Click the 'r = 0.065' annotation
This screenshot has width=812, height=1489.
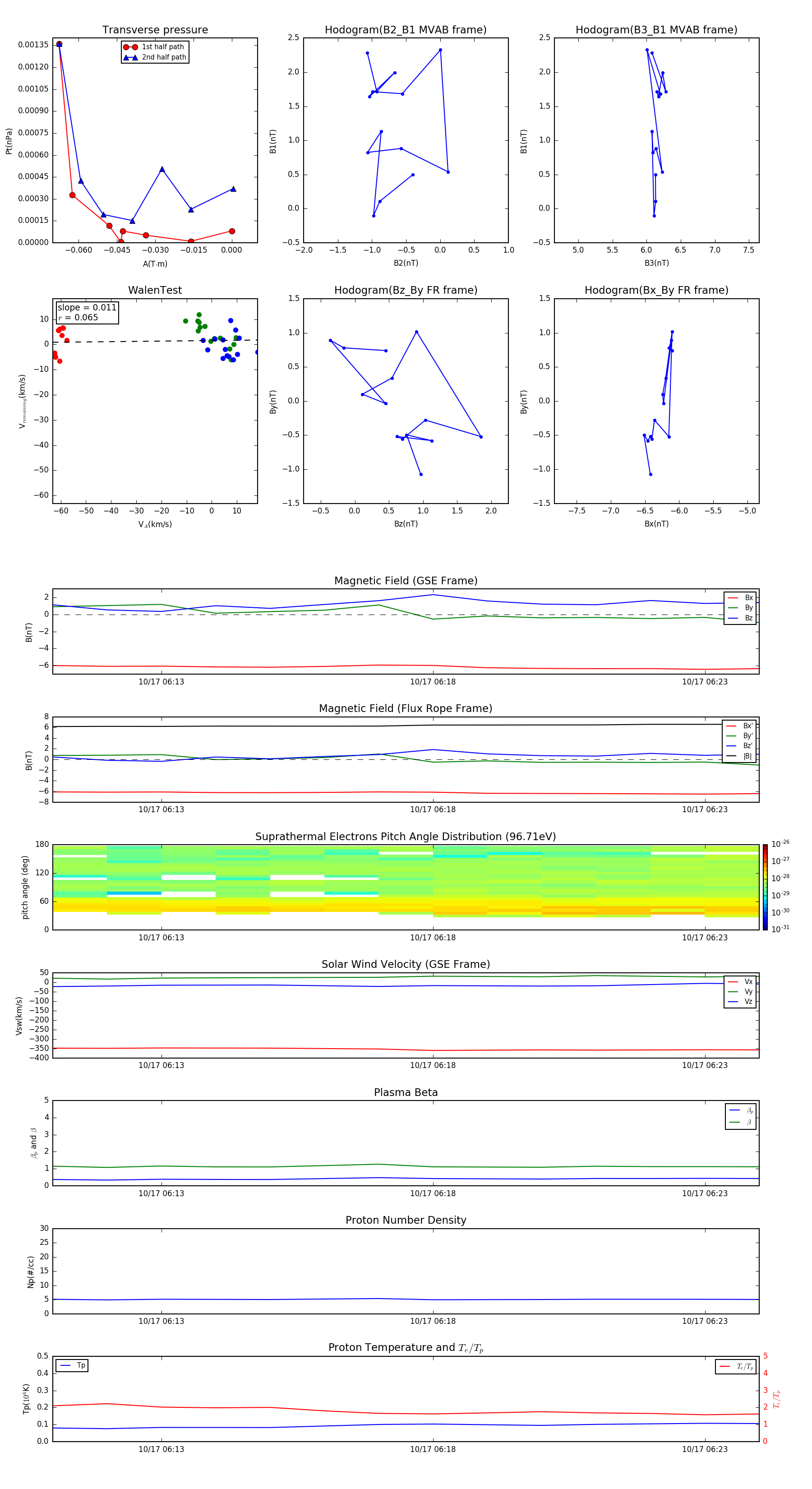78,317
